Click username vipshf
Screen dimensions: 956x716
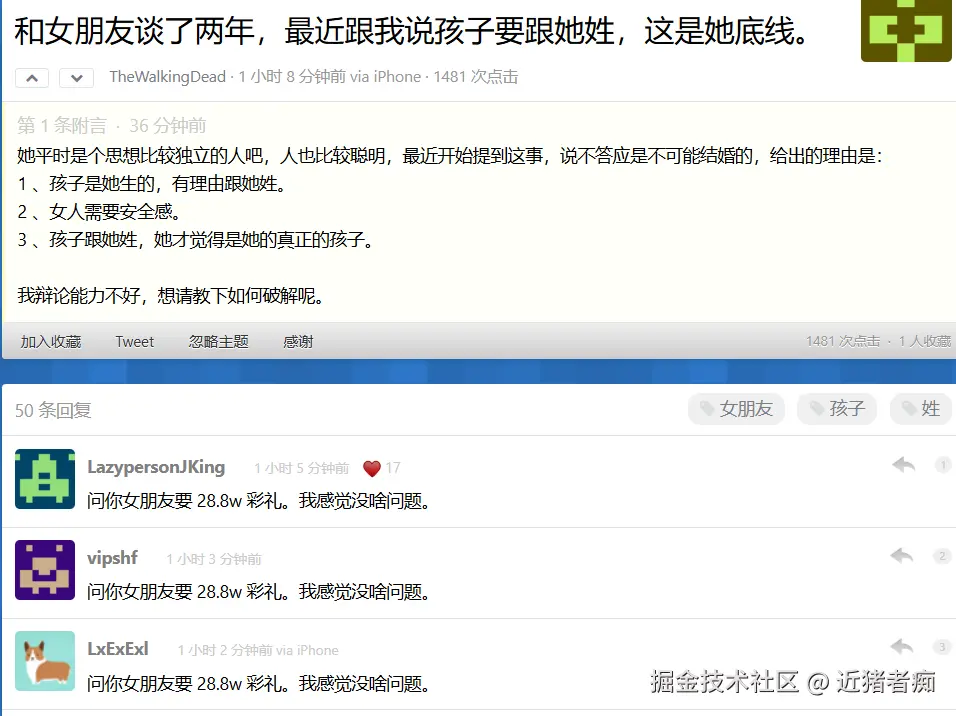coord(112,558)
